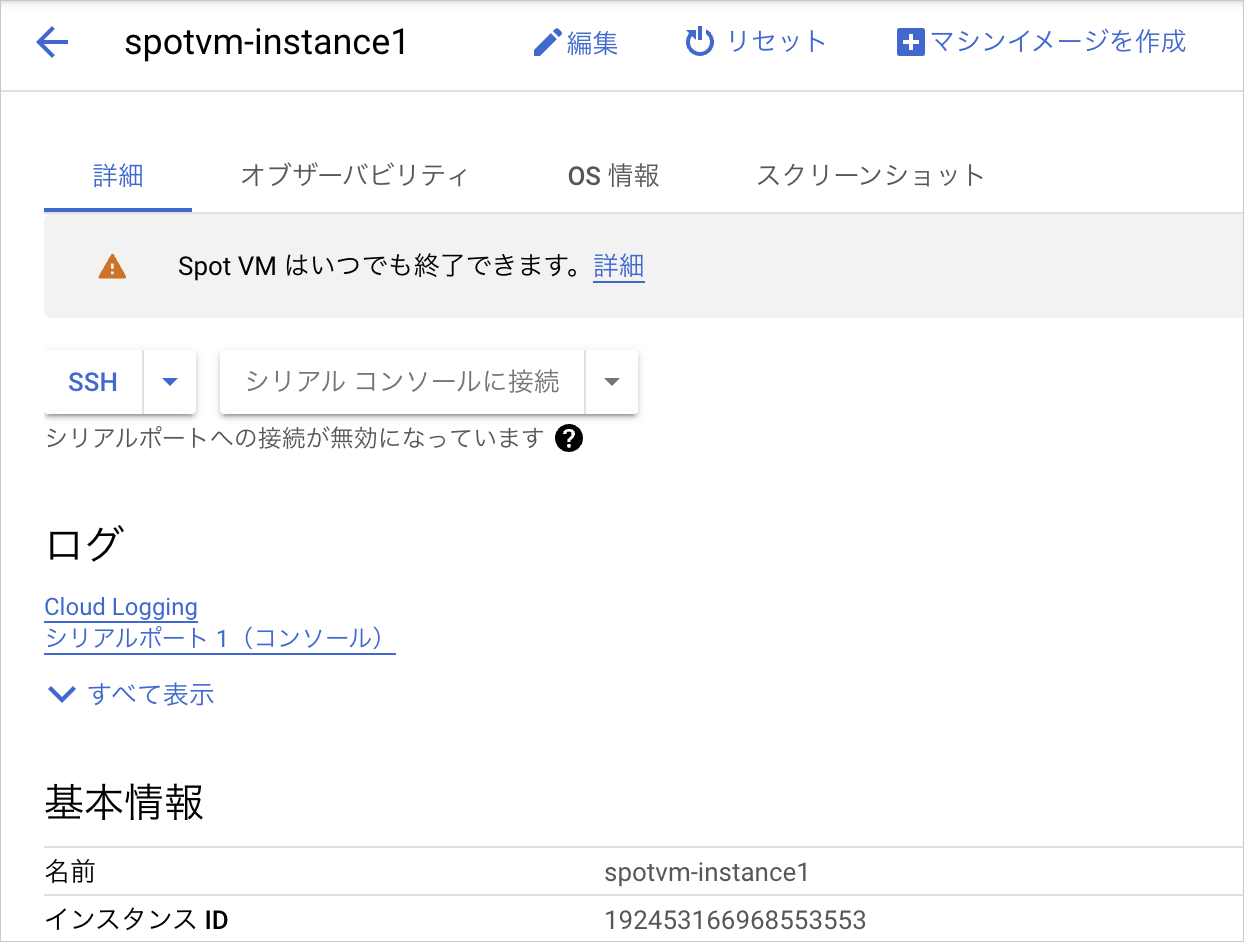
Task: Click the シリアル コンソールに接続 field
Action: coord(400,381)
